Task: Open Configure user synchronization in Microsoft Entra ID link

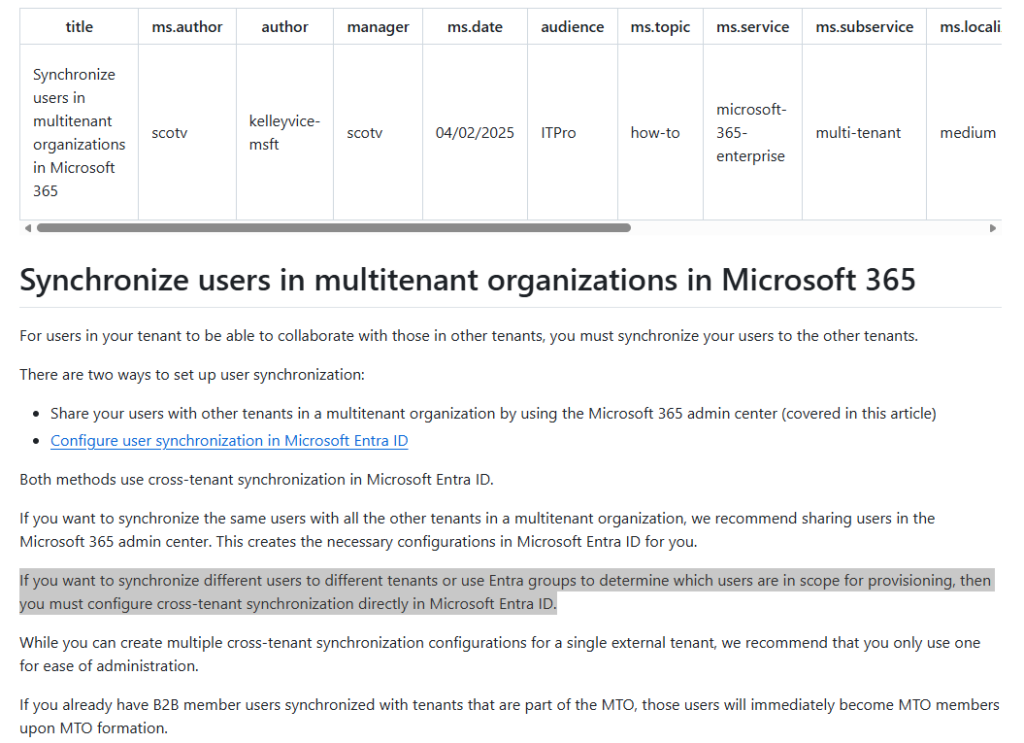Action: [x=229, y=440]
